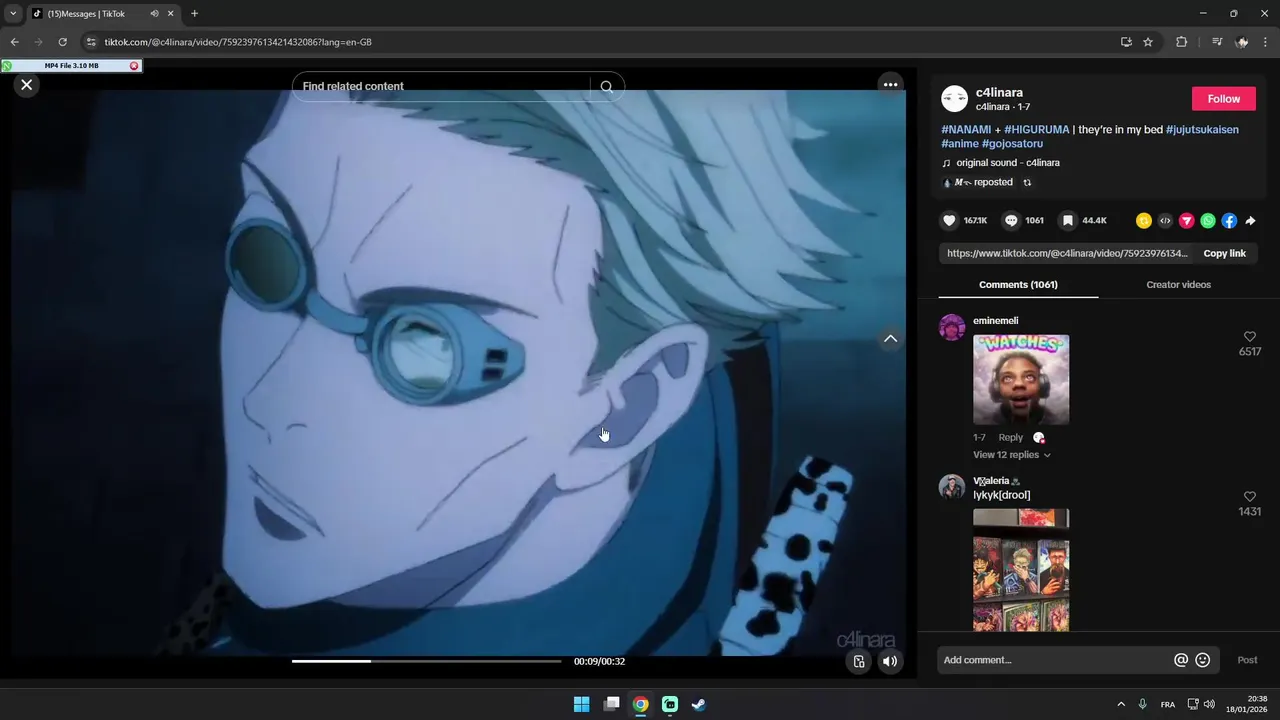
Task: Expand View 12 replies
Action: click(1011, 455)
